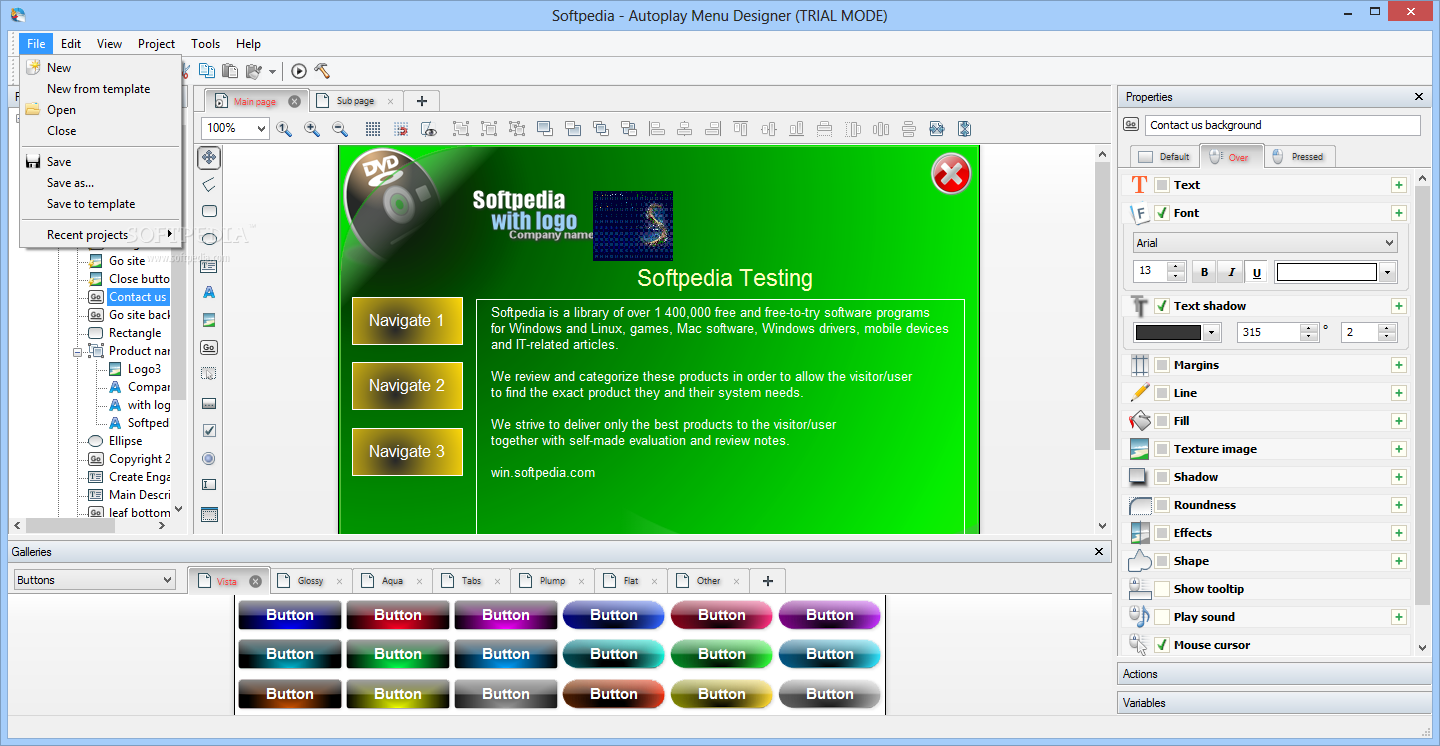Add a new page with plus tab
Viewport: 1440px width, 746px height.
[x=422, y=101]
